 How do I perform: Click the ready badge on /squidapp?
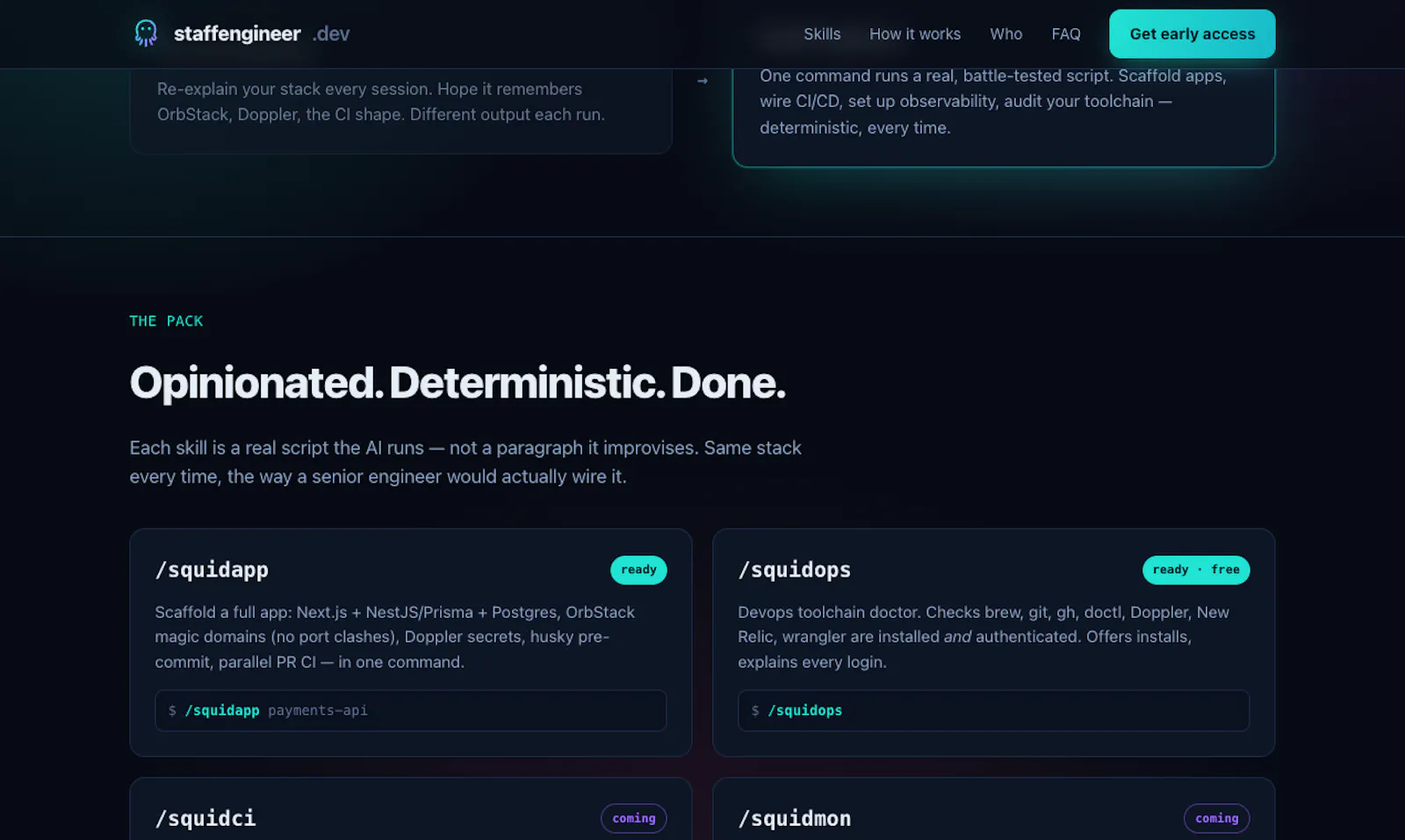pos(638,570)
